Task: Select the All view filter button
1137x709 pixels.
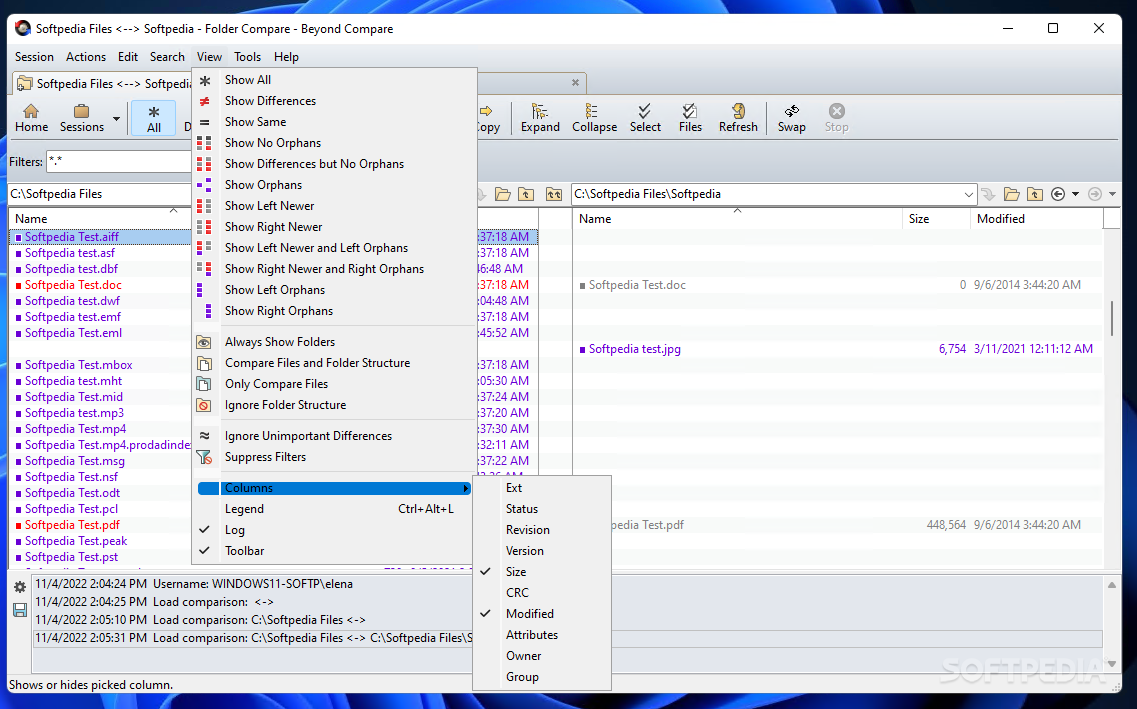Action: pyautogui.click(x=154, y=118)
